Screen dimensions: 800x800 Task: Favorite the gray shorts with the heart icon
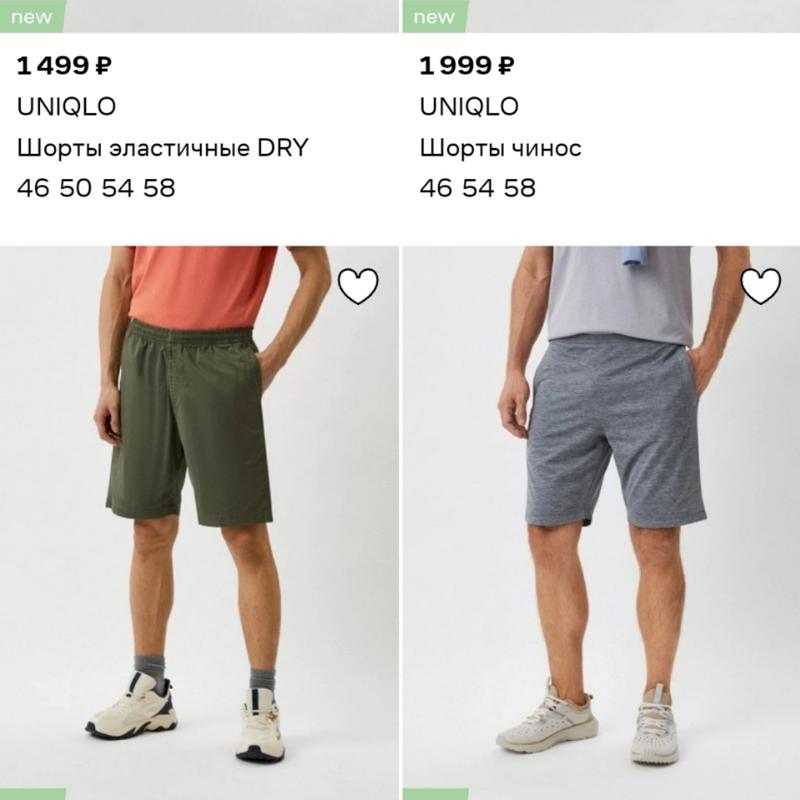(x=760, y=286)
